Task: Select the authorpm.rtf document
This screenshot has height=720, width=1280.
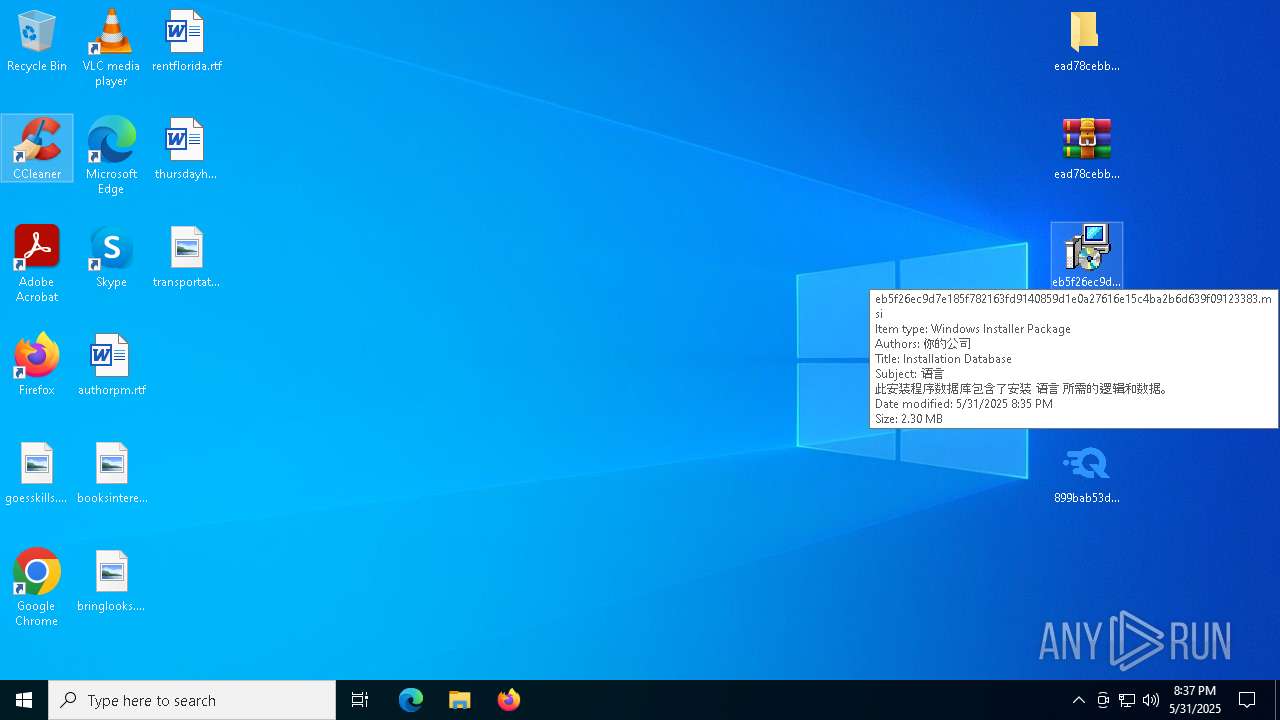Action: pos(111,365)
